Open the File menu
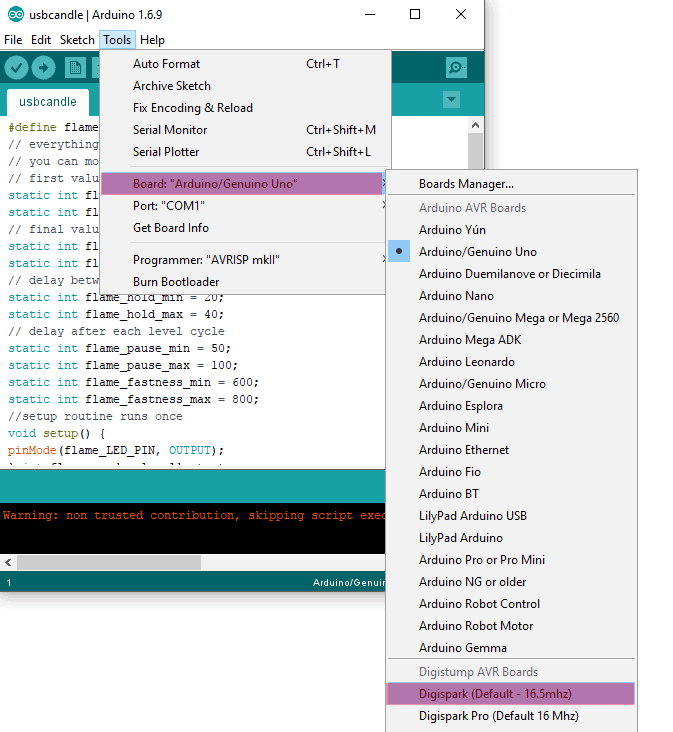 point(13,40)
